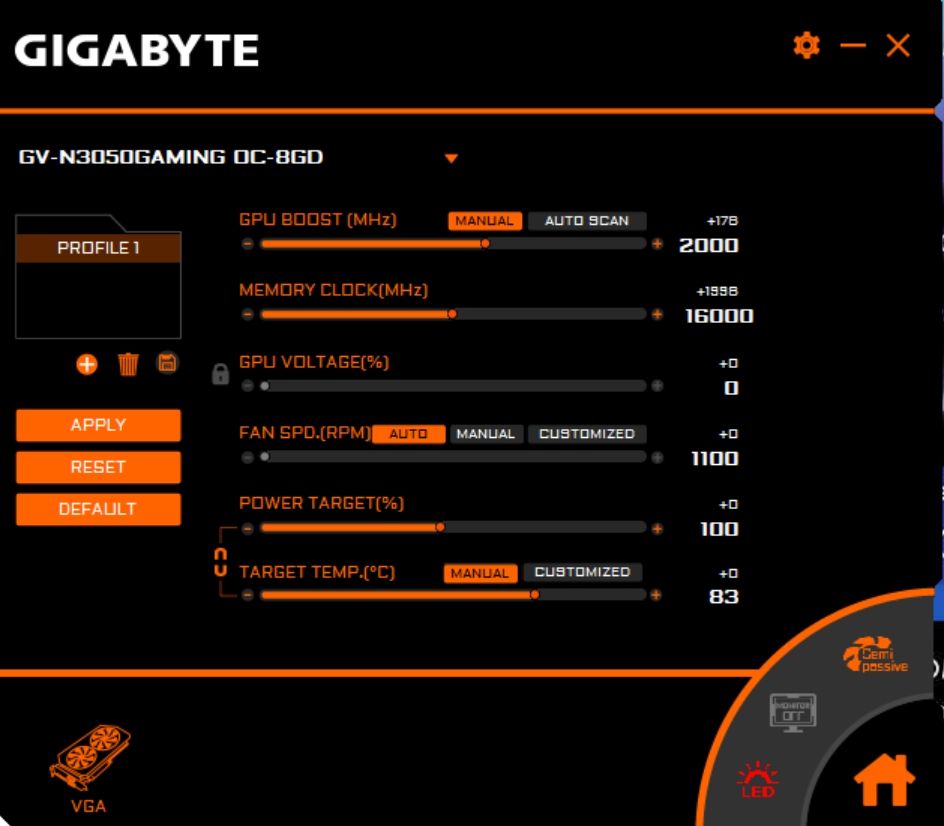Increase GPU Boost with plus icon
Screen dimensions: 944x826
tap(657, 244)
